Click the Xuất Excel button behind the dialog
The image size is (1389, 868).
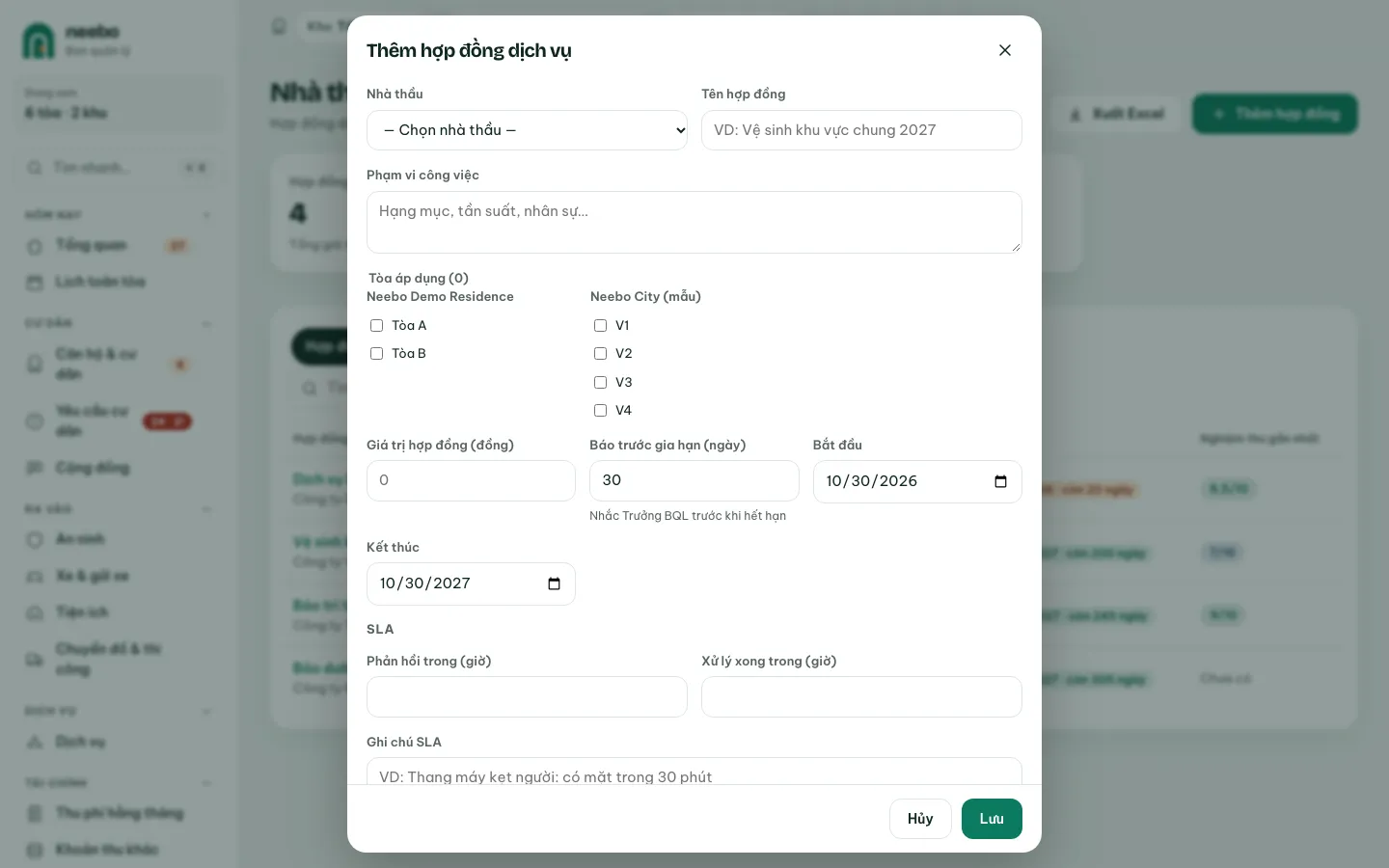click(x=1117, y=114)
